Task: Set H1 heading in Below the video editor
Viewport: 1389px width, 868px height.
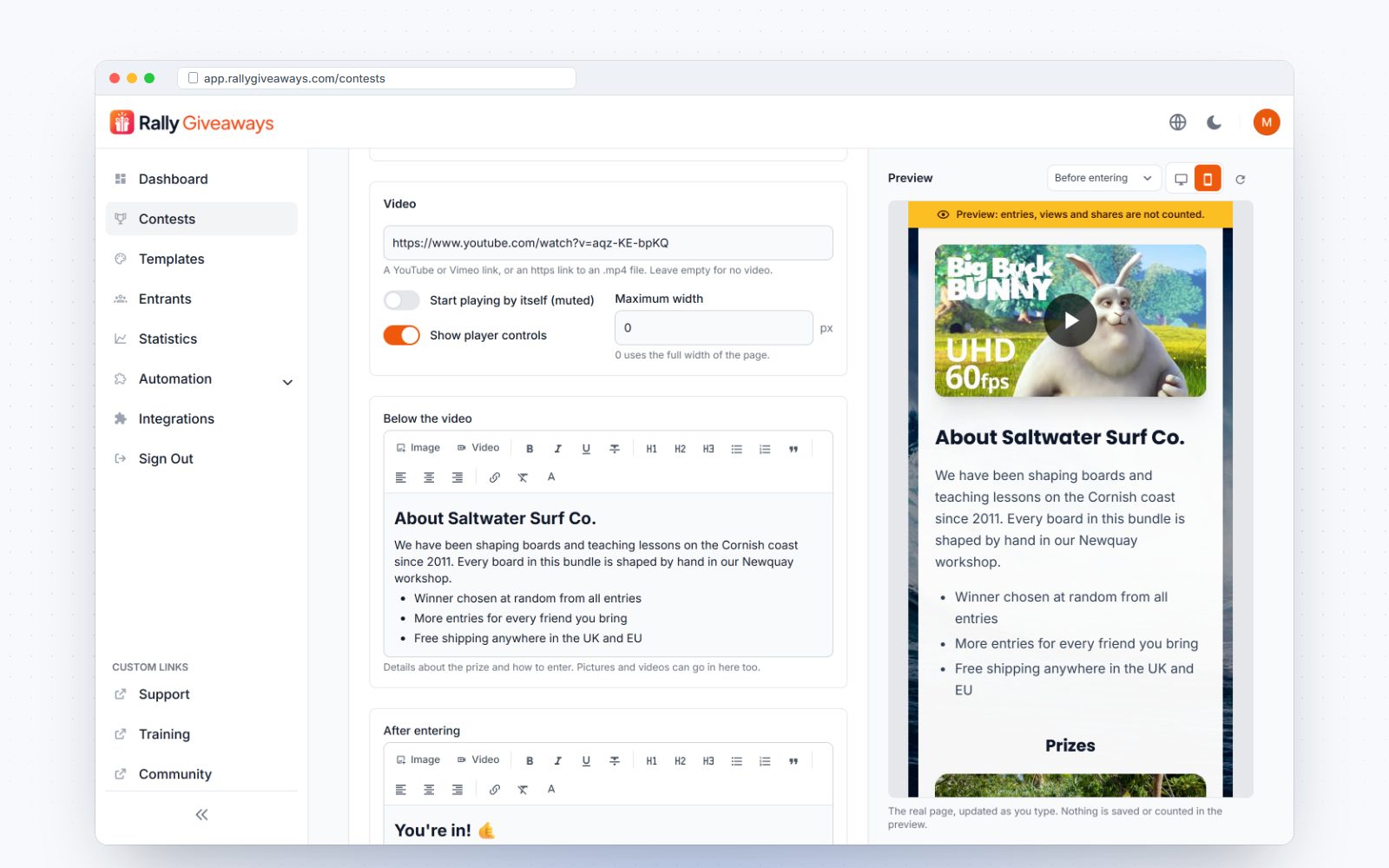Action: coord(651,449)
